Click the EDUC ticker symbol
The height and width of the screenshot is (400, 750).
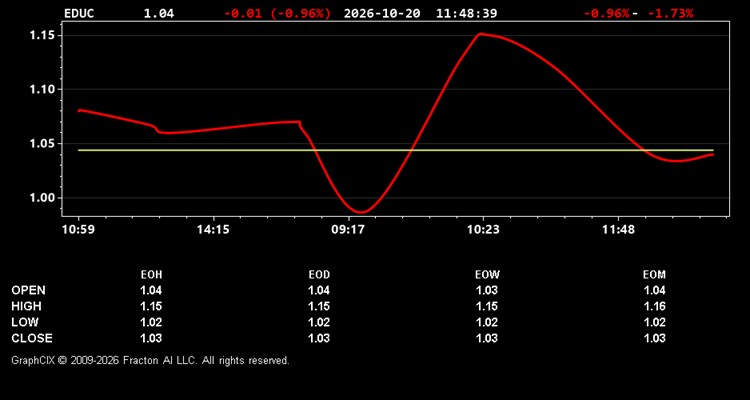coord(79,13)
